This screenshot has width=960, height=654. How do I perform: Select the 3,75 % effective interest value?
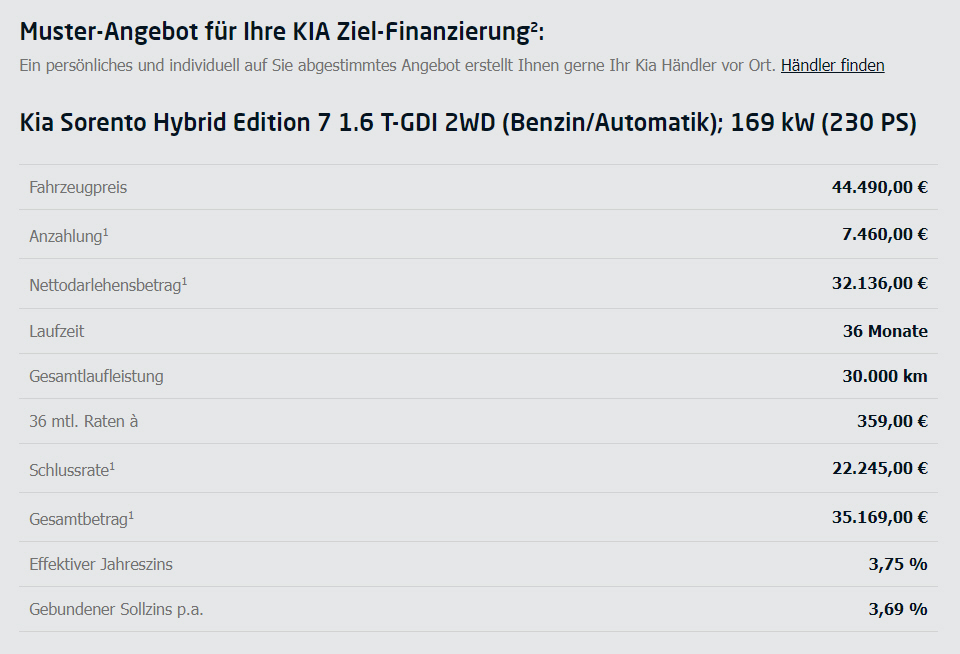point(898,564)
